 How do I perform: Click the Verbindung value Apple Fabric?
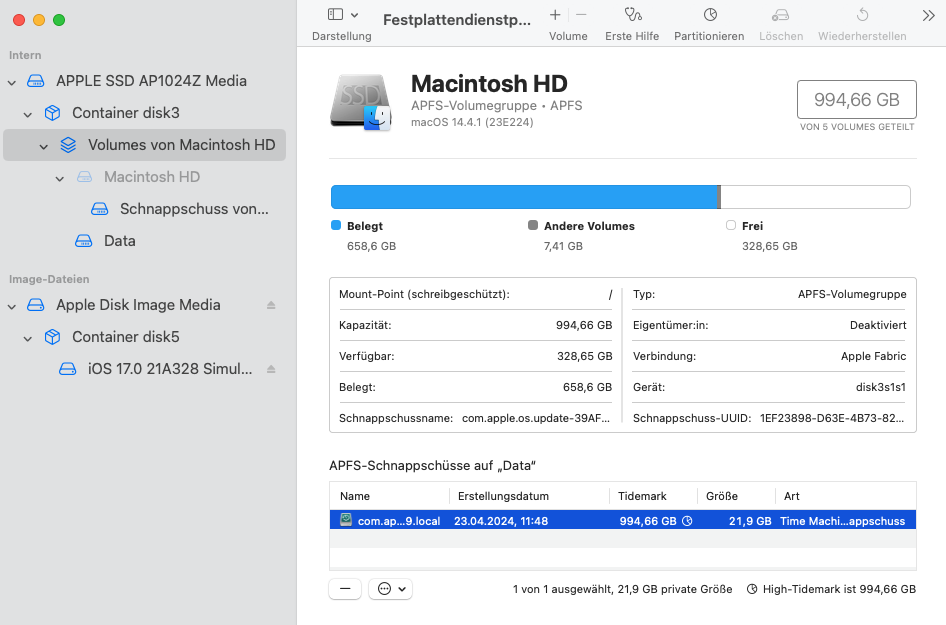point(874,356)
